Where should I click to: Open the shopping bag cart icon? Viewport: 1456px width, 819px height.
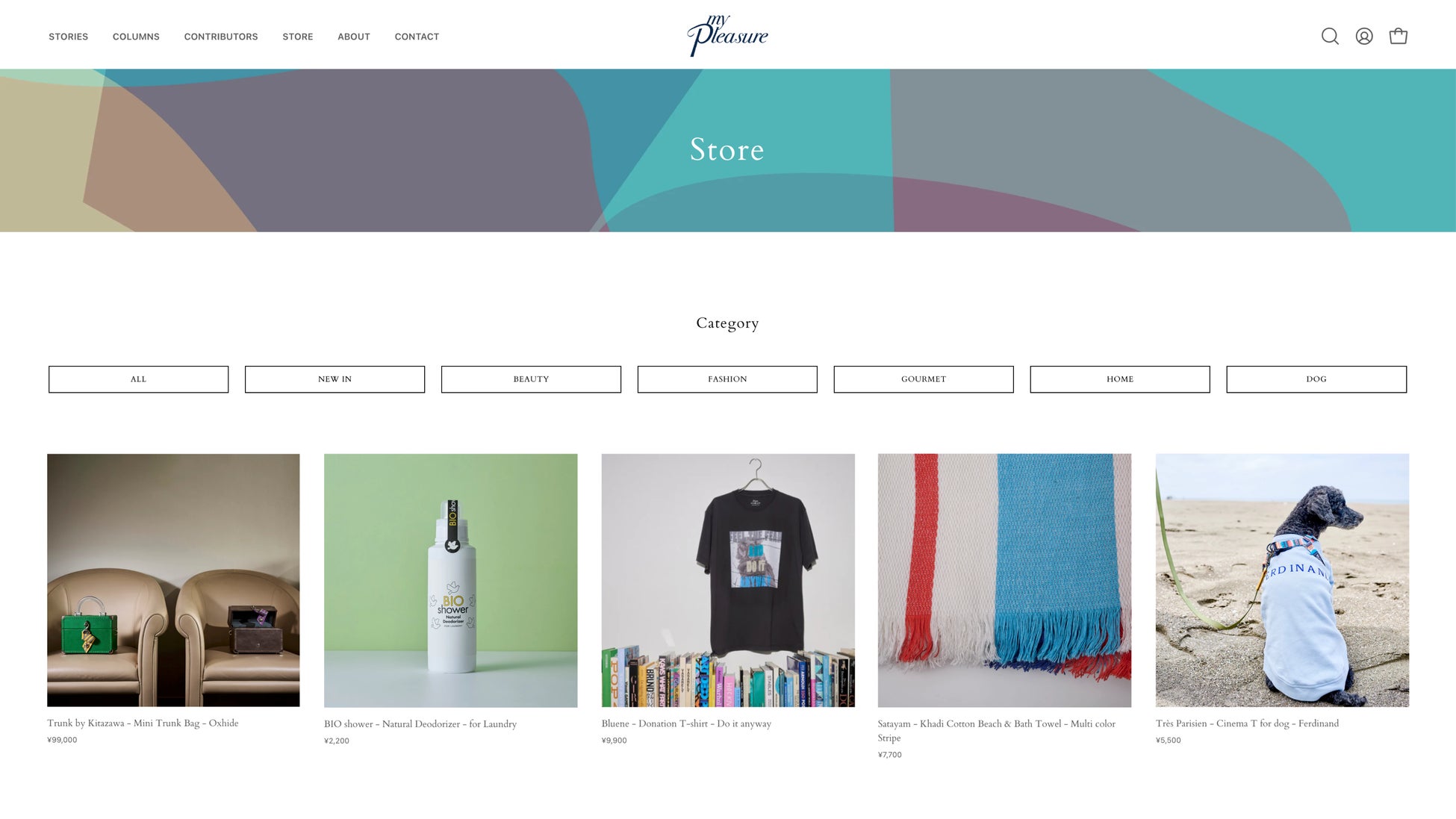tap(1398, 36)
